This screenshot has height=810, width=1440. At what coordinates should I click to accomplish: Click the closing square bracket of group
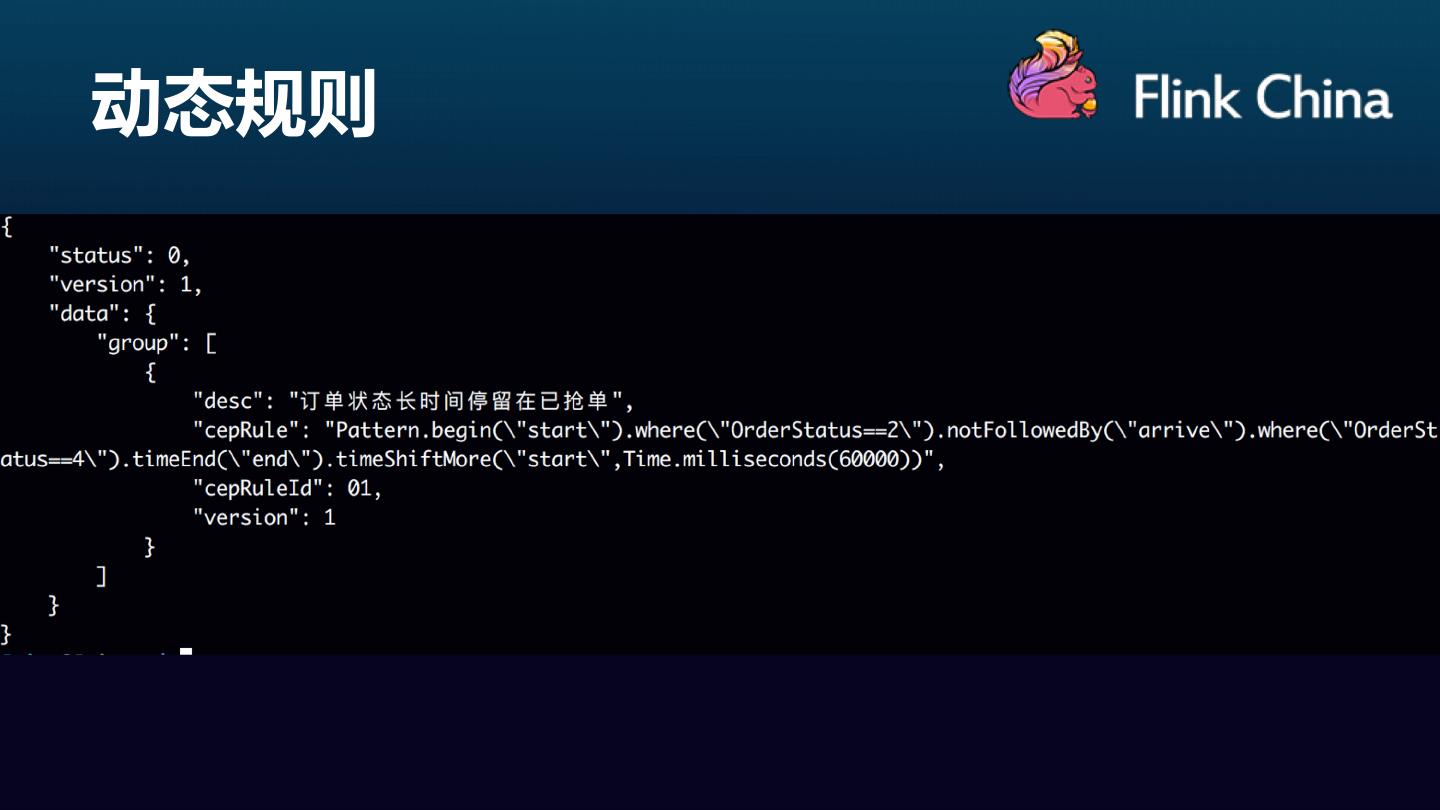101,576
